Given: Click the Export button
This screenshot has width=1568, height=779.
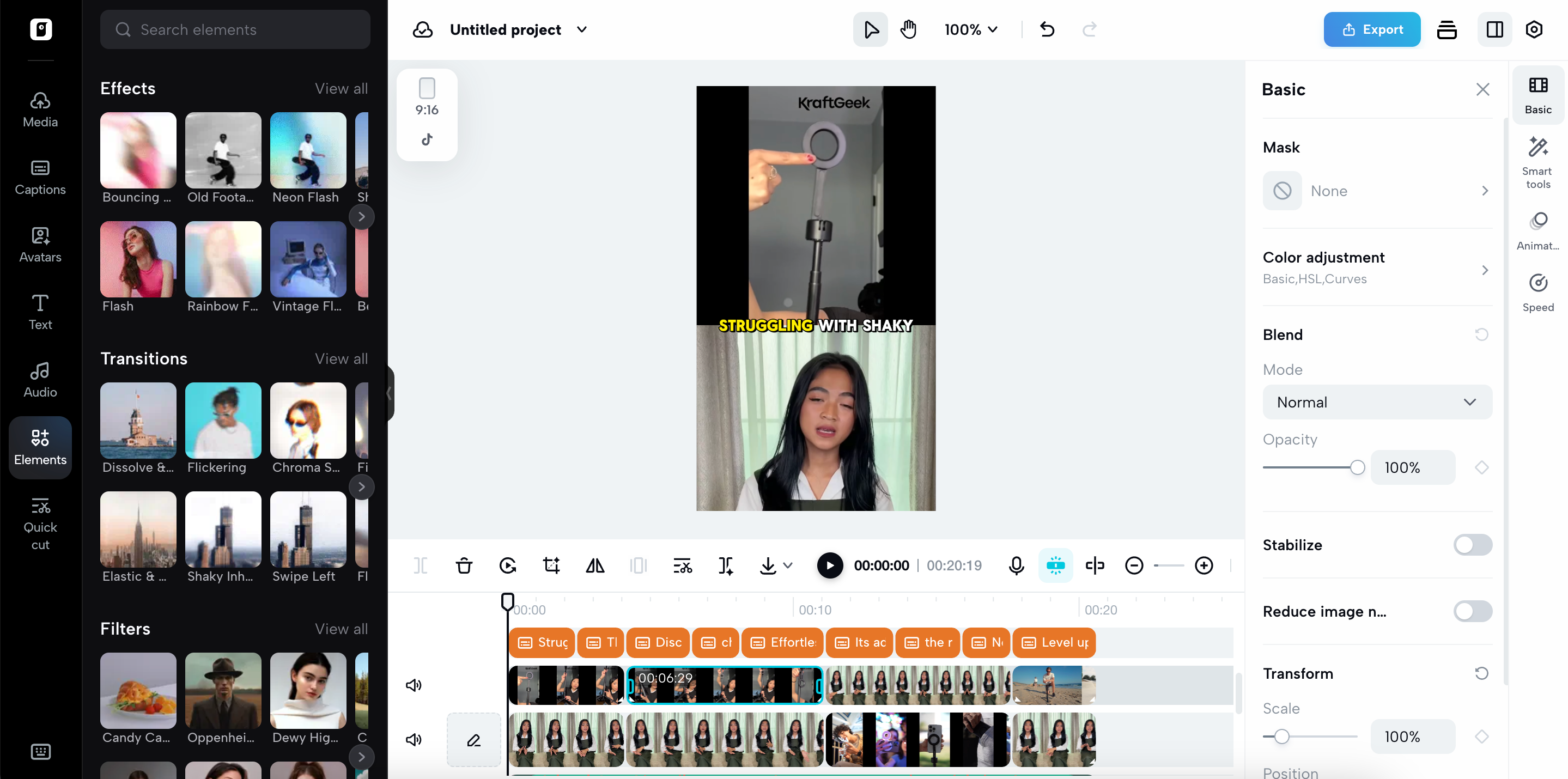Looking at the screenshot, I should [x=1371, y=29].
